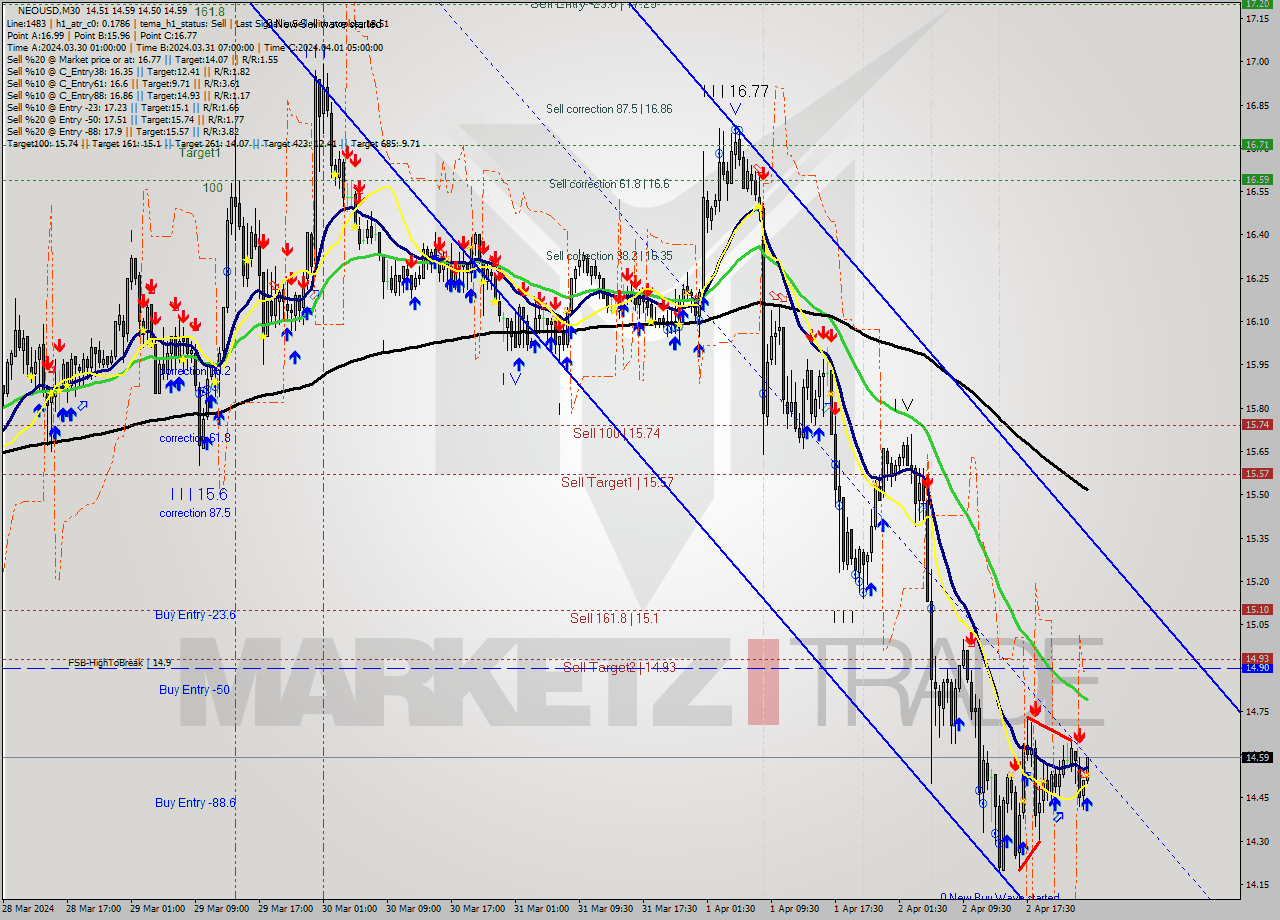The image size is (1280, 920).
Task: Select 'Sell correction 87.5 | 16.86' label
Action: pyautogui.click(x=609, y=109)
